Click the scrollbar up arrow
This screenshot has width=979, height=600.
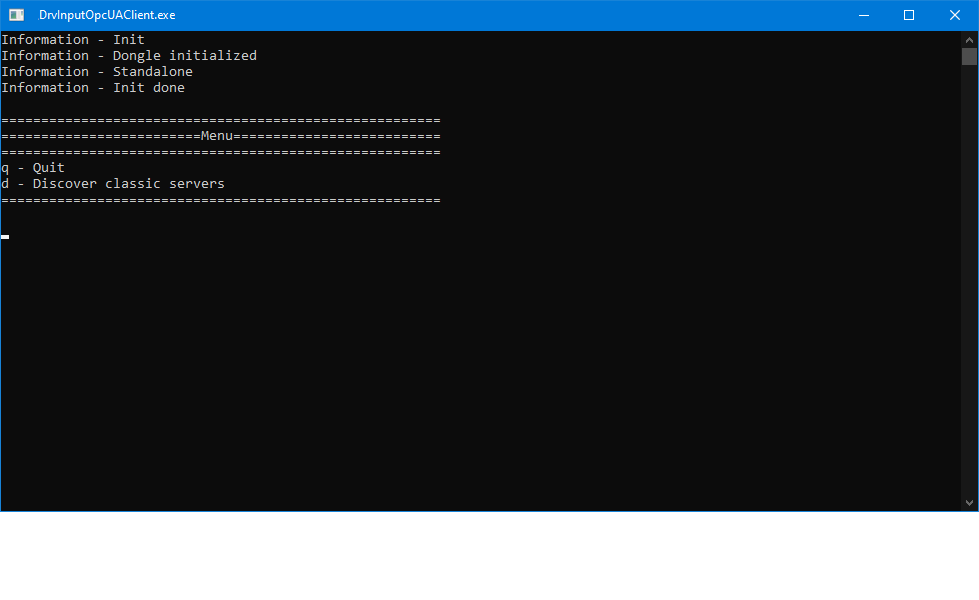[969, 39]
